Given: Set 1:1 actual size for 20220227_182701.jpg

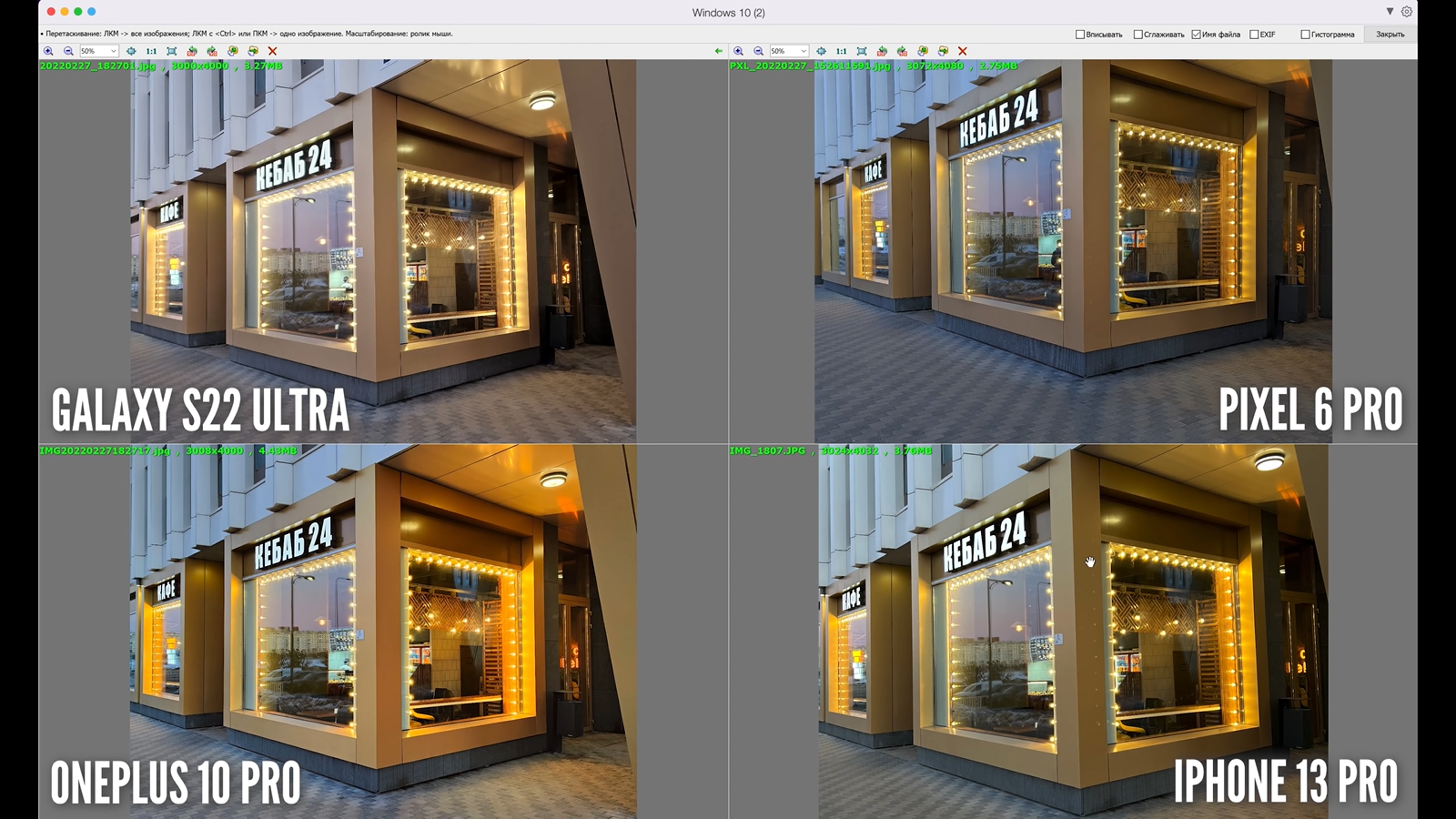Looking at the screenshot, I should pos(151,51).
